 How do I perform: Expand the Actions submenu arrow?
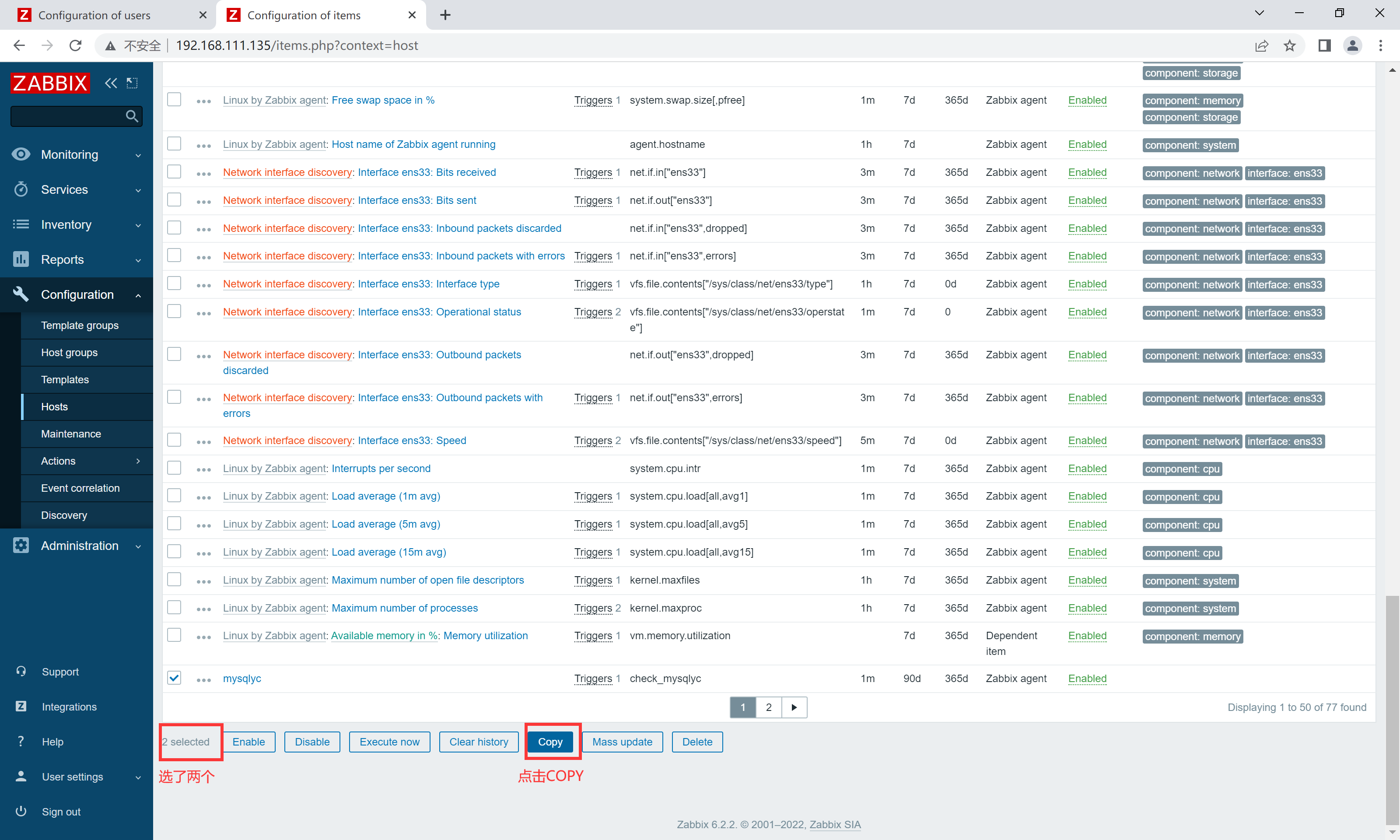[x=138, y=461]
